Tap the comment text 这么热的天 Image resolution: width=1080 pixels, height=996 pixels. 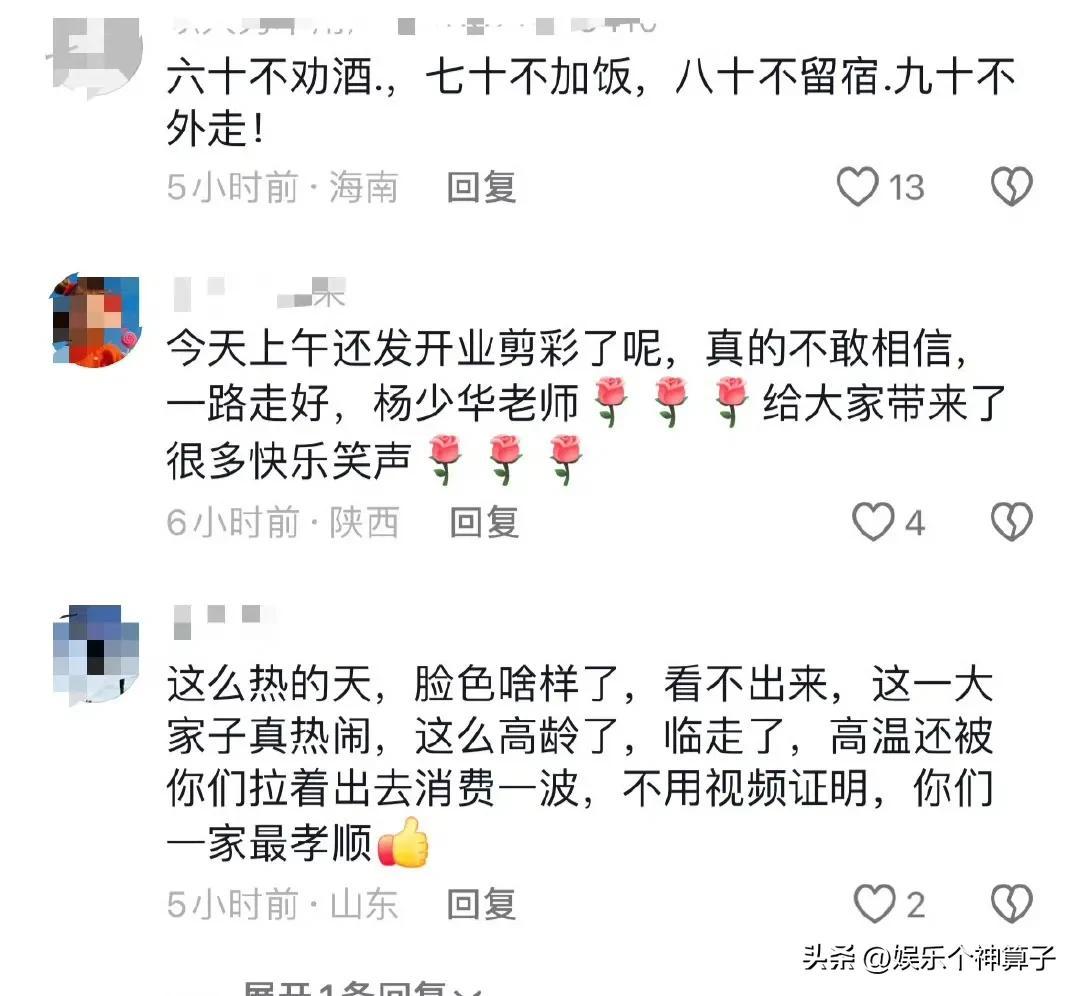pos(270,683)
